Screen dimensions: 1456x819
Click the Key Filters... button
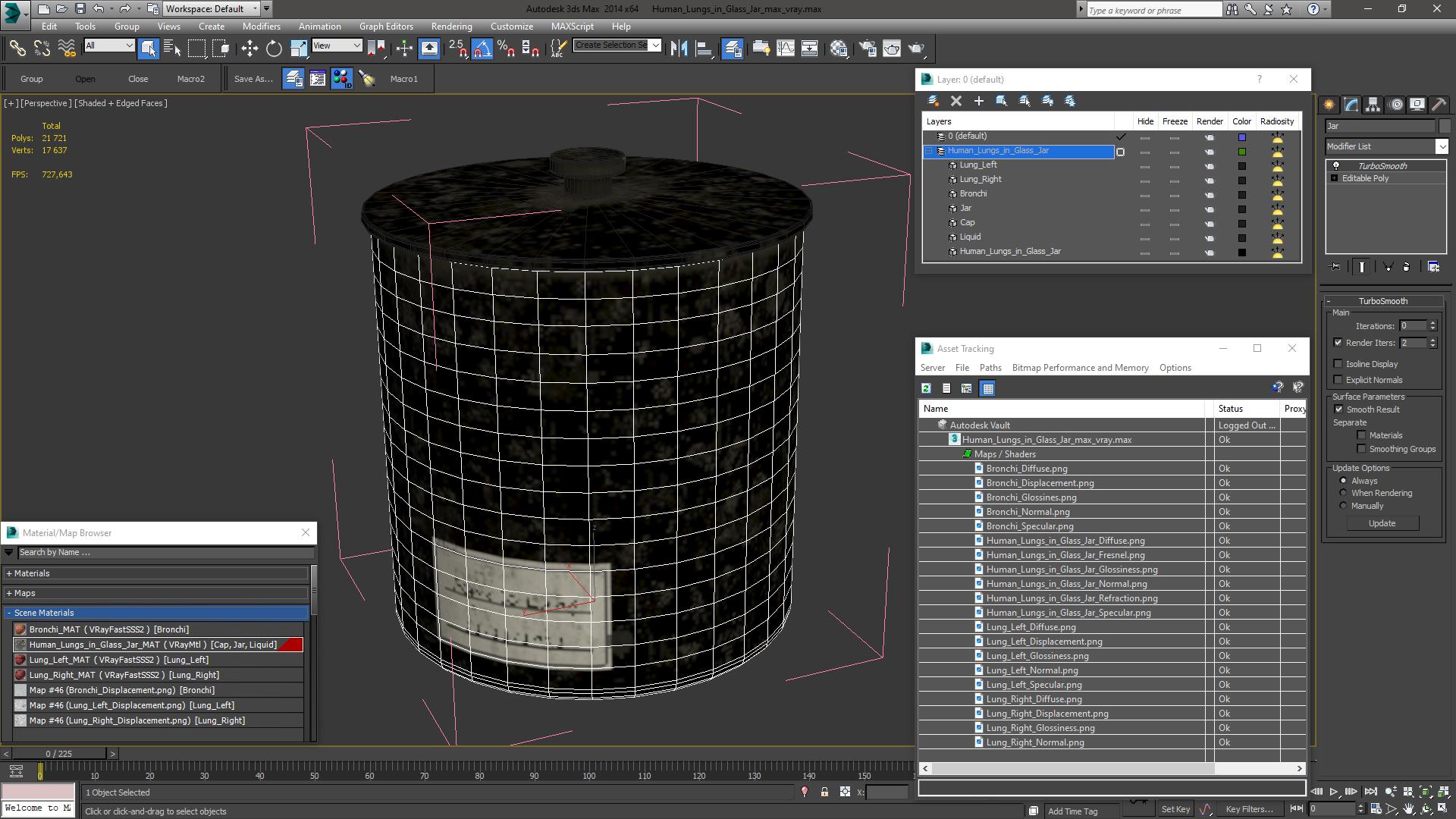pyautogui.click(x=1249, y=809)
